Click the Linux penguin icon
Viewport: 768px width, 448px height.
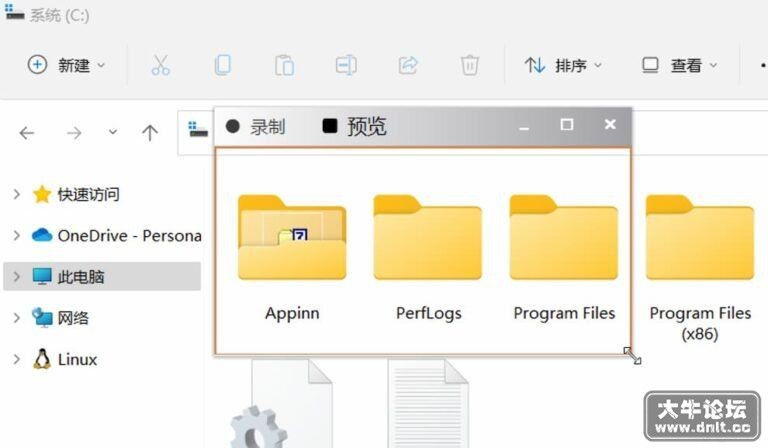[42, 359]
